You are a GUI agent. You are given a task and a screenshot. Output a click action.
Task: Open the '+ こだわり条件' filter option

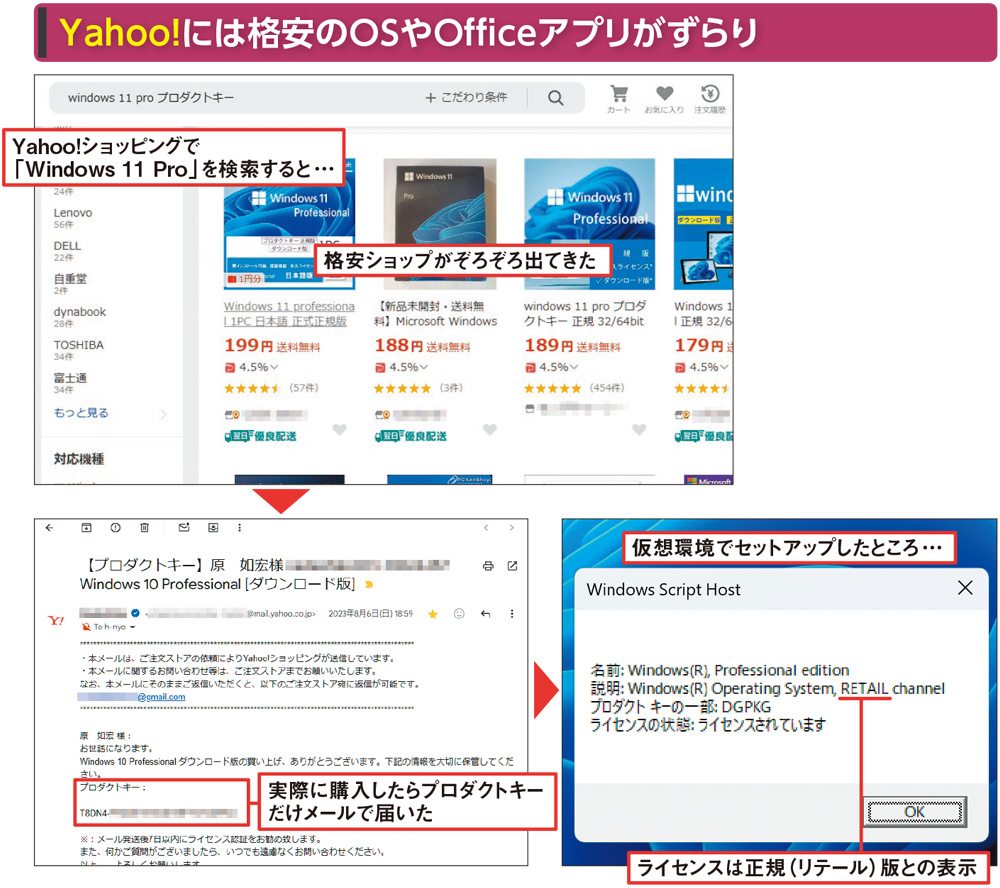coord(466,98)
